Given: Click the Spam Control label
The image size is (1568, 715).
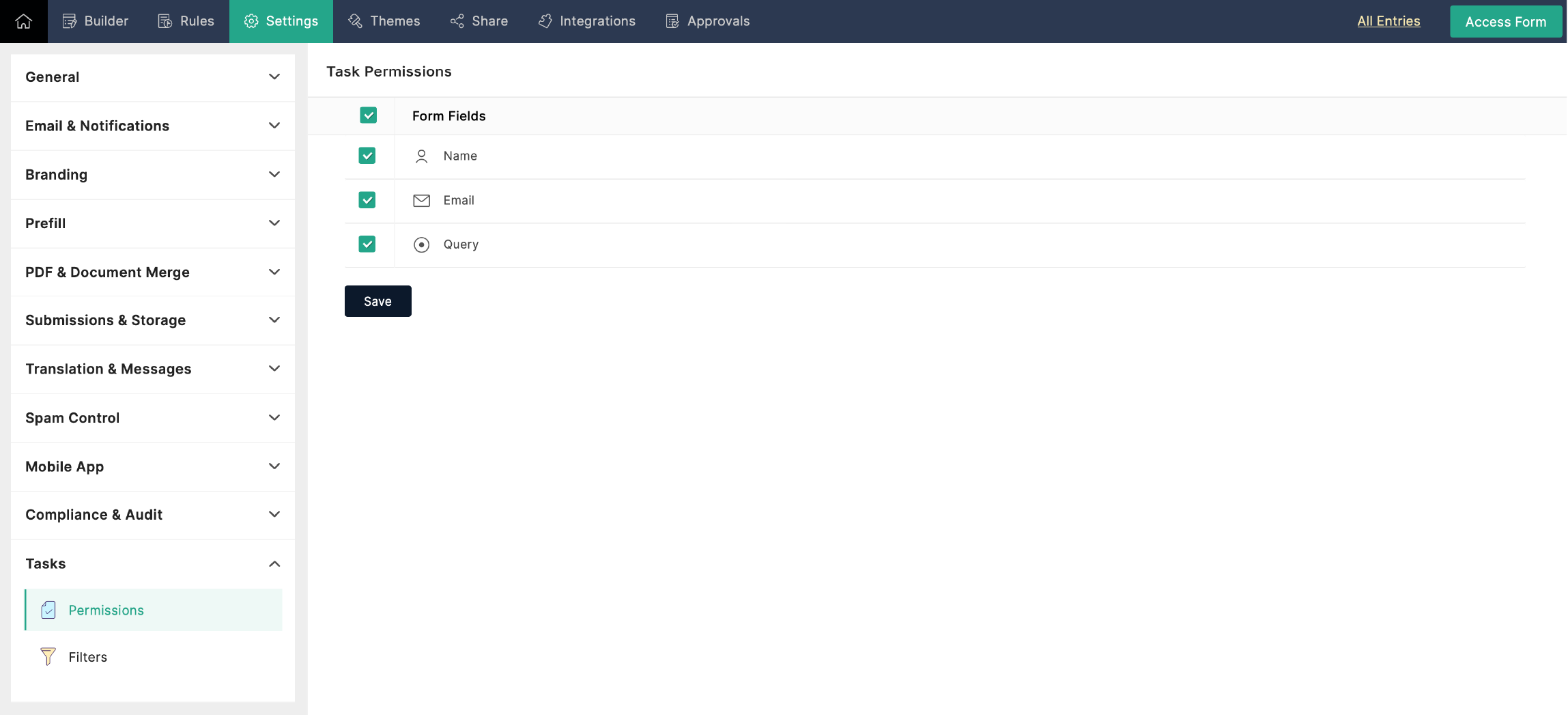Looking at the screenshot, I should click(x=72, y=418).
